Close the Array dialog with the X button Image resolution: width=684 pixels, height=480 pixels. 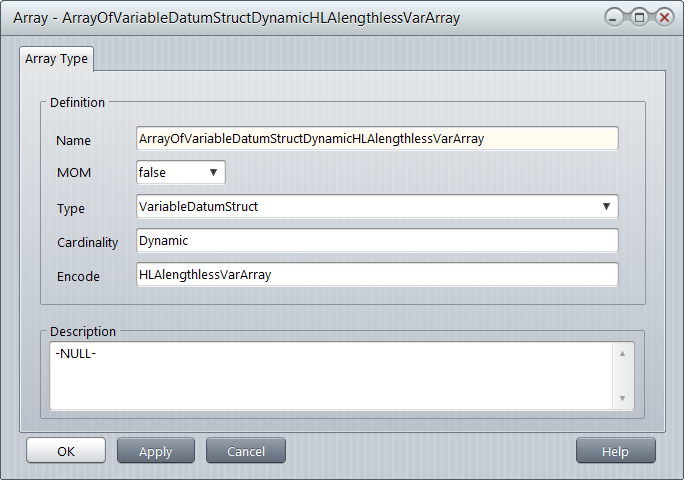click(x=663, y=18)
